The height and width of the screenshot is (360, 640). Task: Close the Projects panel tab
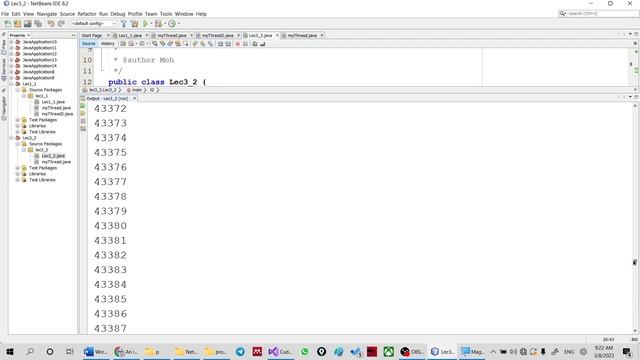coord(29,36)
